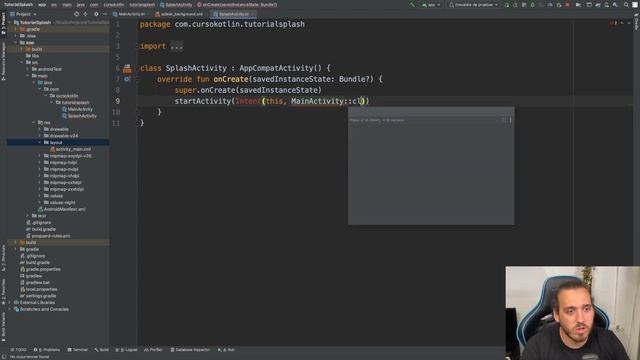Open the Logcat tool window
The height and width of the screenshot is (360, 640).
coord(127,350)
